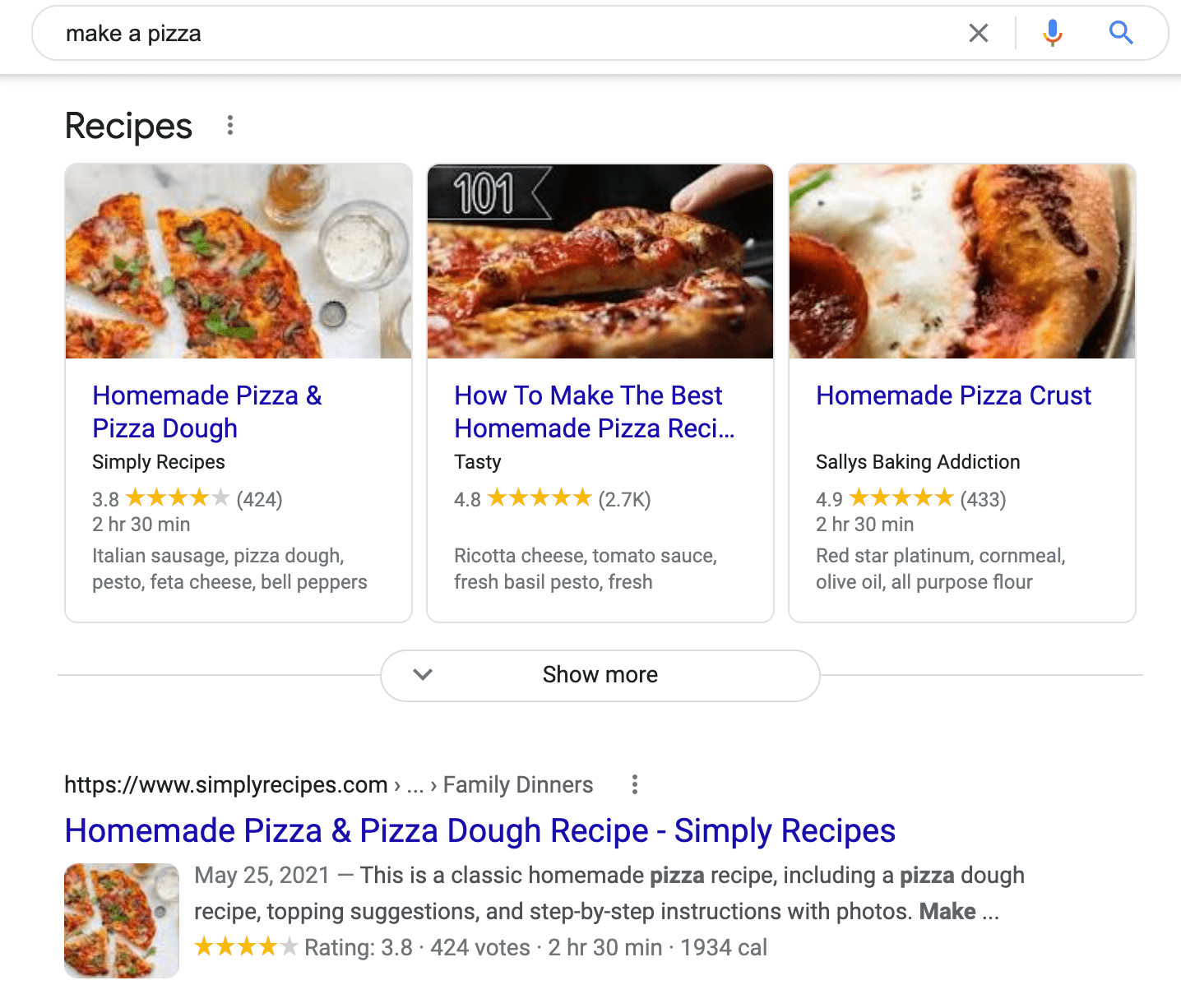Open the Homemade Pizza & Pizza Dough card title

click(206, 411)
